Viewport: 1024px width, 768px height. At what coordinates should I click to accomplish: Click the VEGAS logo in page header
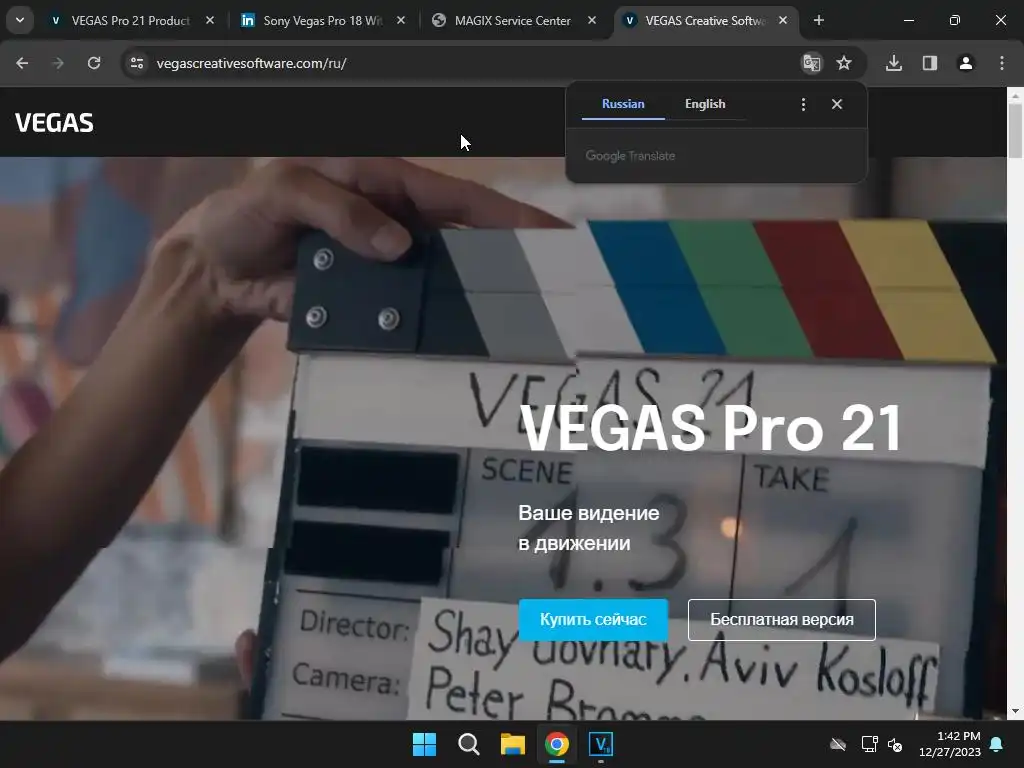pyautogui.click(x=54, y=123)
